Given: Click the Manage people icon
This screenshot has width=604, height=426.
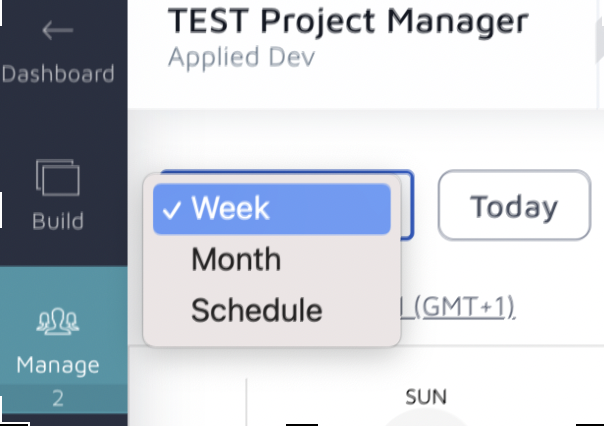Looking at the screenshot, I should pyautogui.click(x=57, y=321).
